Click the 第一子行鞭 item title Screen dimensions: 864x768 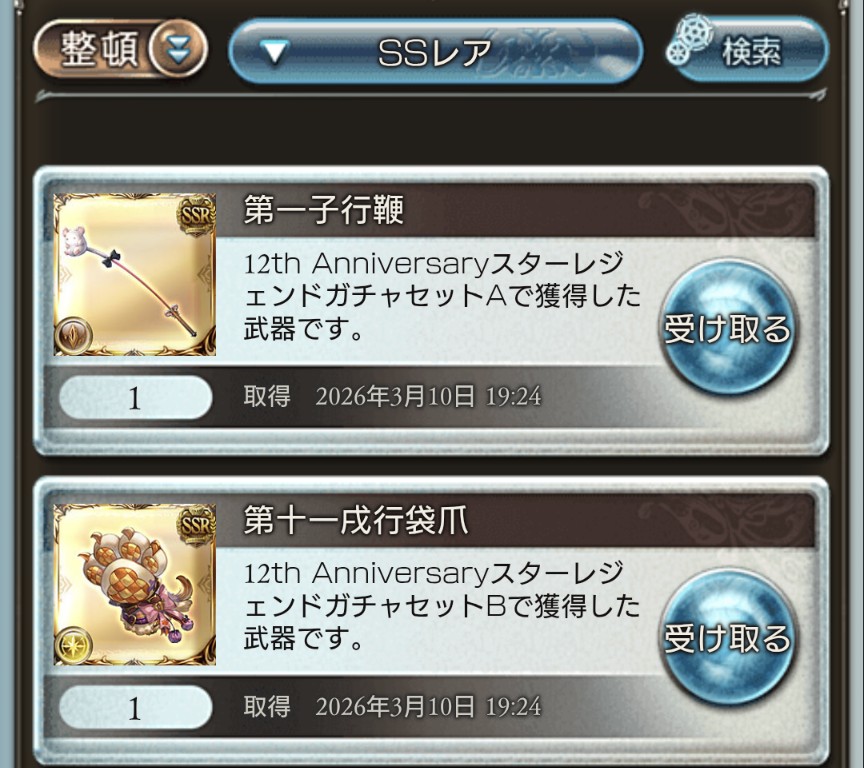point(323,209)
